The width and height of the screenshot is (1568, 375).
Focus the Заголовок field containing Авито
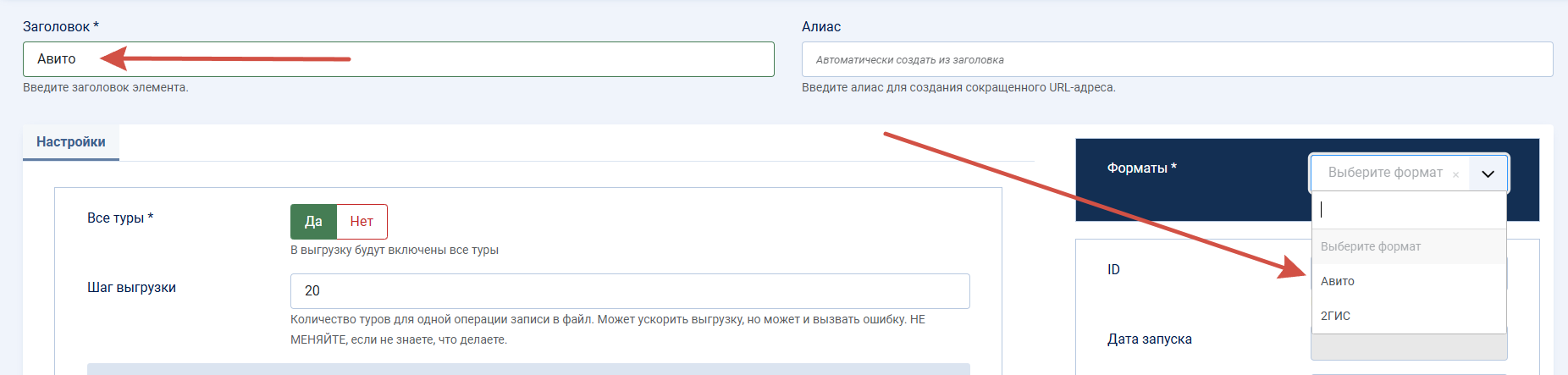pyautogui.click(x=399, y=59)
